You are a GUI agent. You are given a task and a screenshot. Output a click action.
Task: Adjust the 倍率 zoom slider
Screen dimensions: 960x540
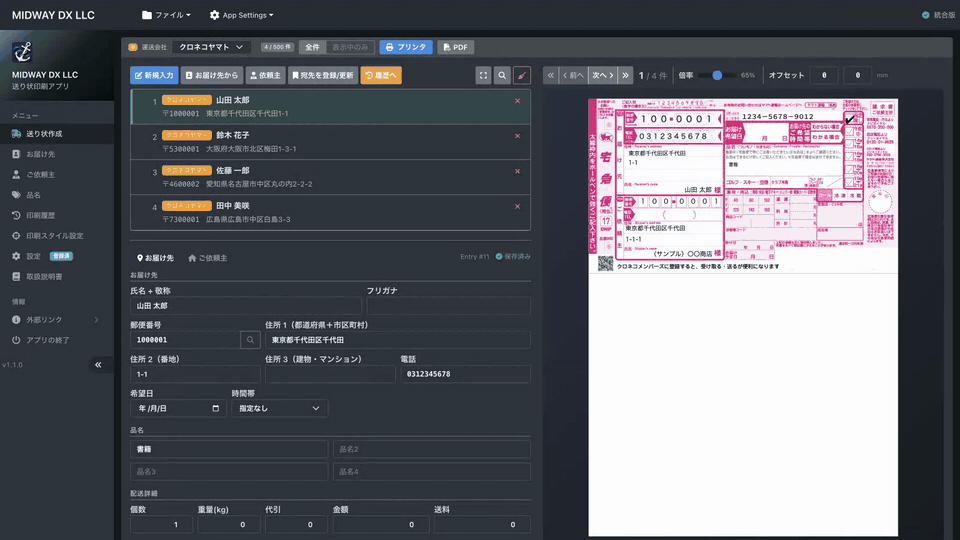coord(716,75)
